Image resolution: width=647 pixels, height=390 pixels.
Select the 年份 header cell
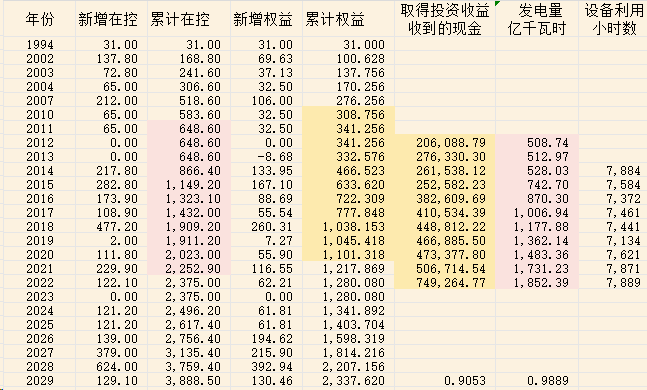click(x=40, y=19)
